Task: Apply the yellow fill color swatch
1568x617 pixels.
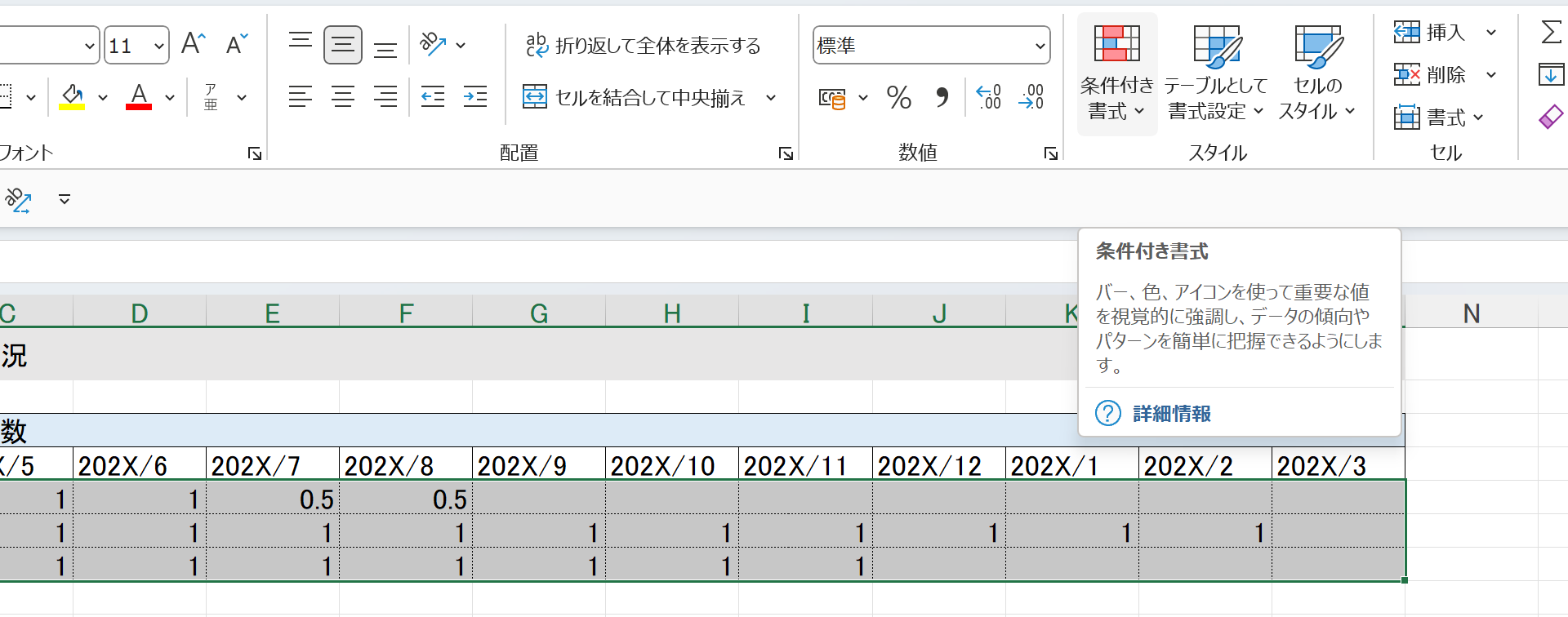Action: click(72, 97)
